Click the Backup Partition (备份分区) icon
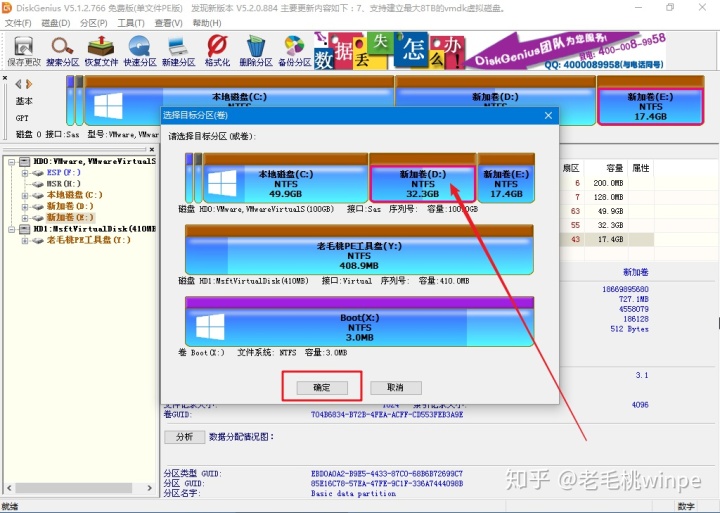 (294, 51)
